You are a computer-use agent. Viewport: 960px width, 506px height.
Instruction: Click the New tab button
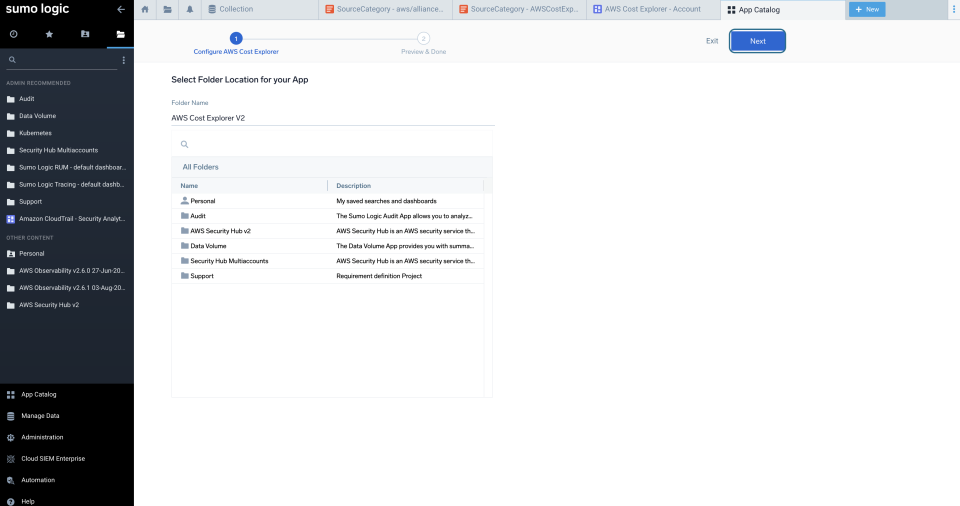point(867,9)
